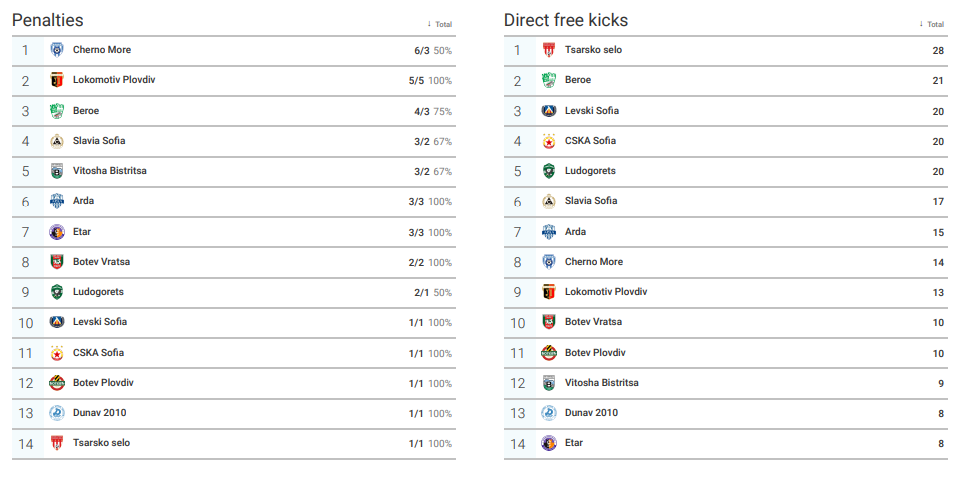
Task: Select Botev Plovdiv crest in Direct free kicks
Action: 549,353
